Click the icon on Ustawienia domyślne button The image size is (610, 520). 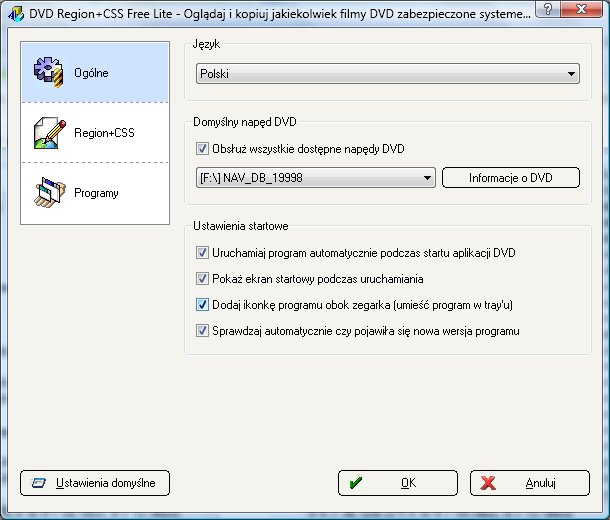[39, 483]
